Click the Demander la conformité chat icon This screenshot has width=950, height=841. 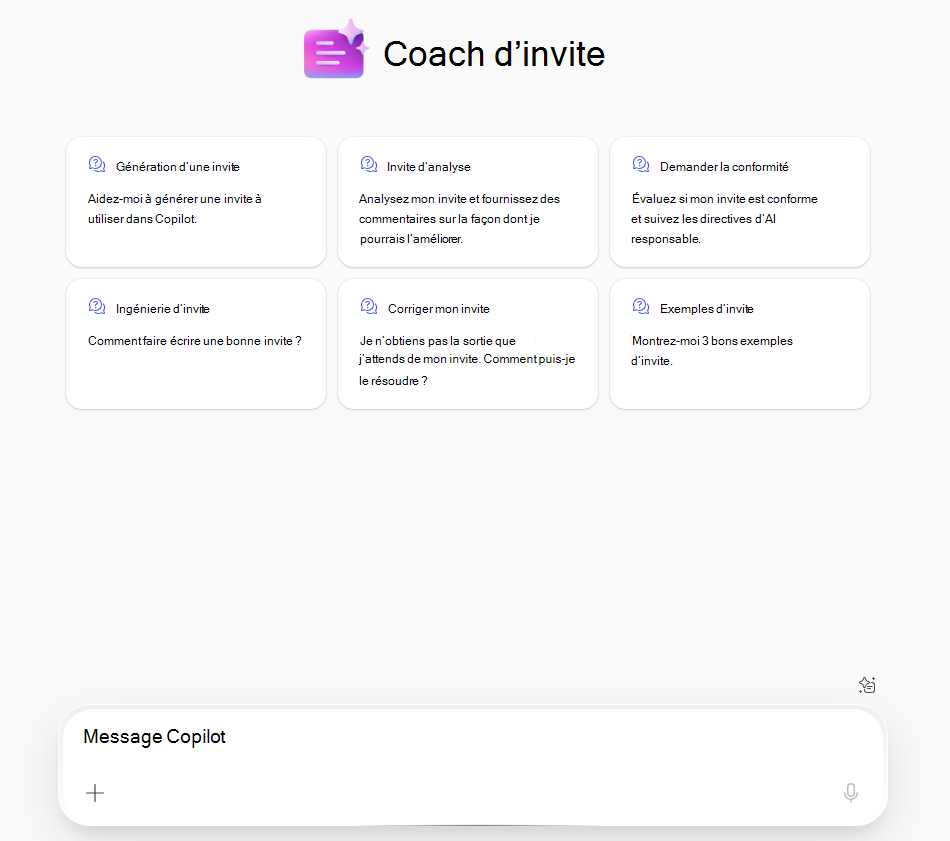(x=641, y=164)
